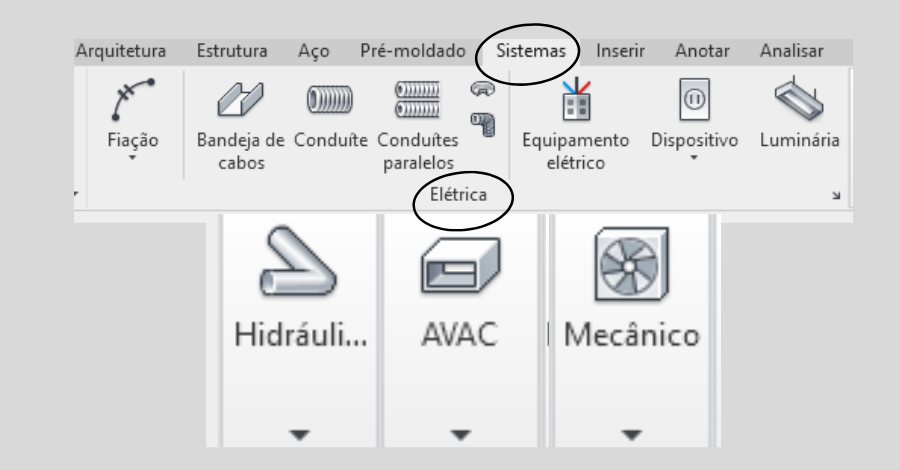The width and height of the screenshot is (900, 470).
Task: Select the Conduíte tool
Action: (x=330, y=101)
